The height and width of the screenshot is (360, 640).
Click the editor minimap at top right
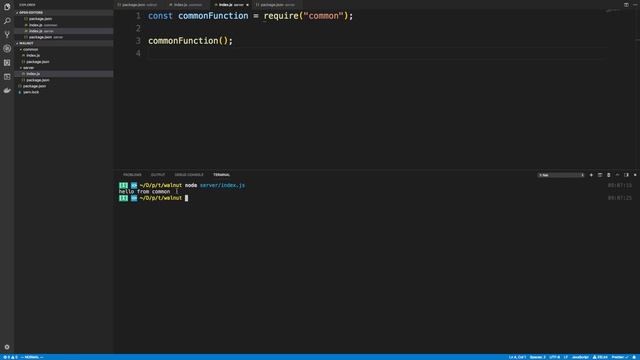pos(613,11)
